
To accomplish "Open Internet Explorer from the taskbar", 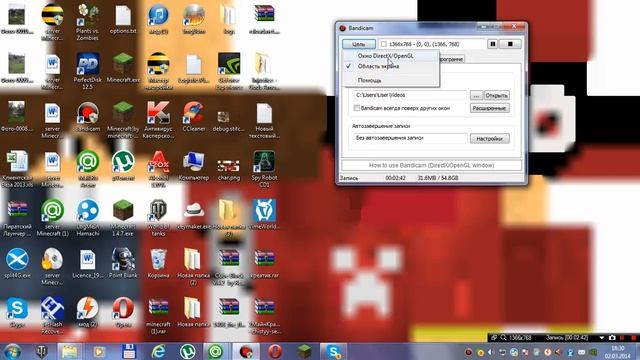I will pos(158,351).
